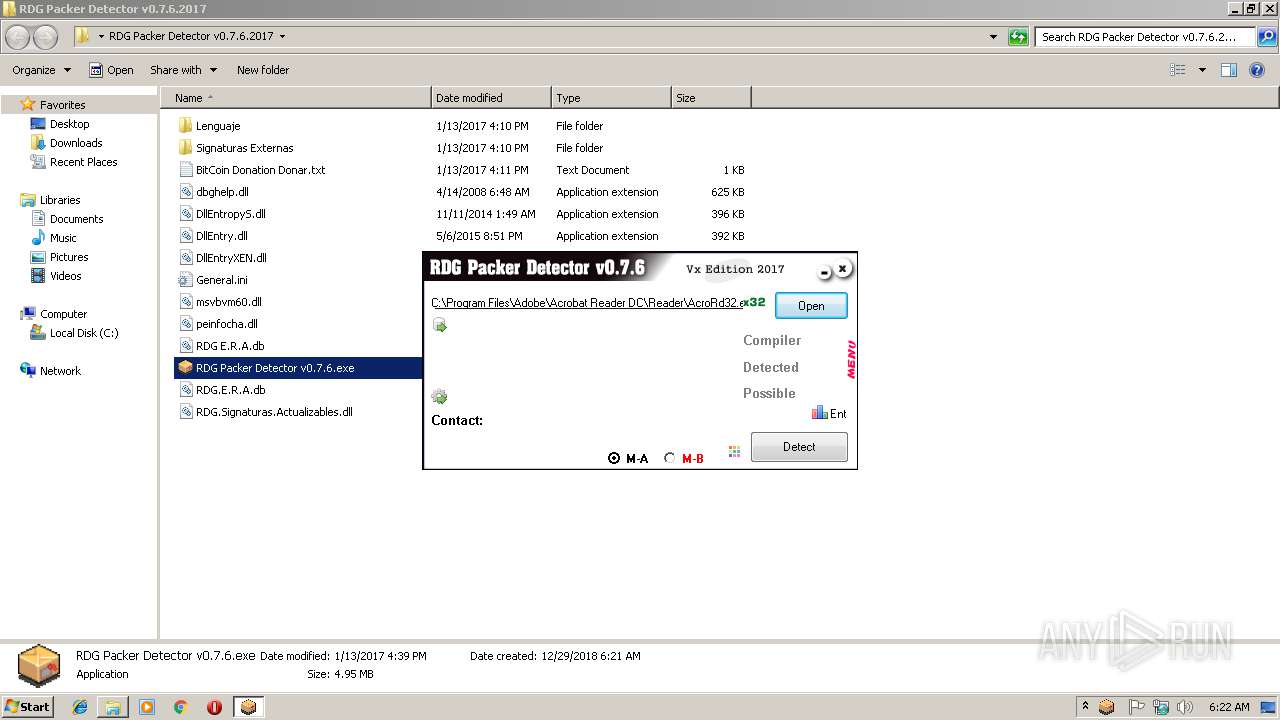The image size is (1280, 720).
Task: Open Local Disk (C:) in navigation pane
Action: click(x=84, y=333)
